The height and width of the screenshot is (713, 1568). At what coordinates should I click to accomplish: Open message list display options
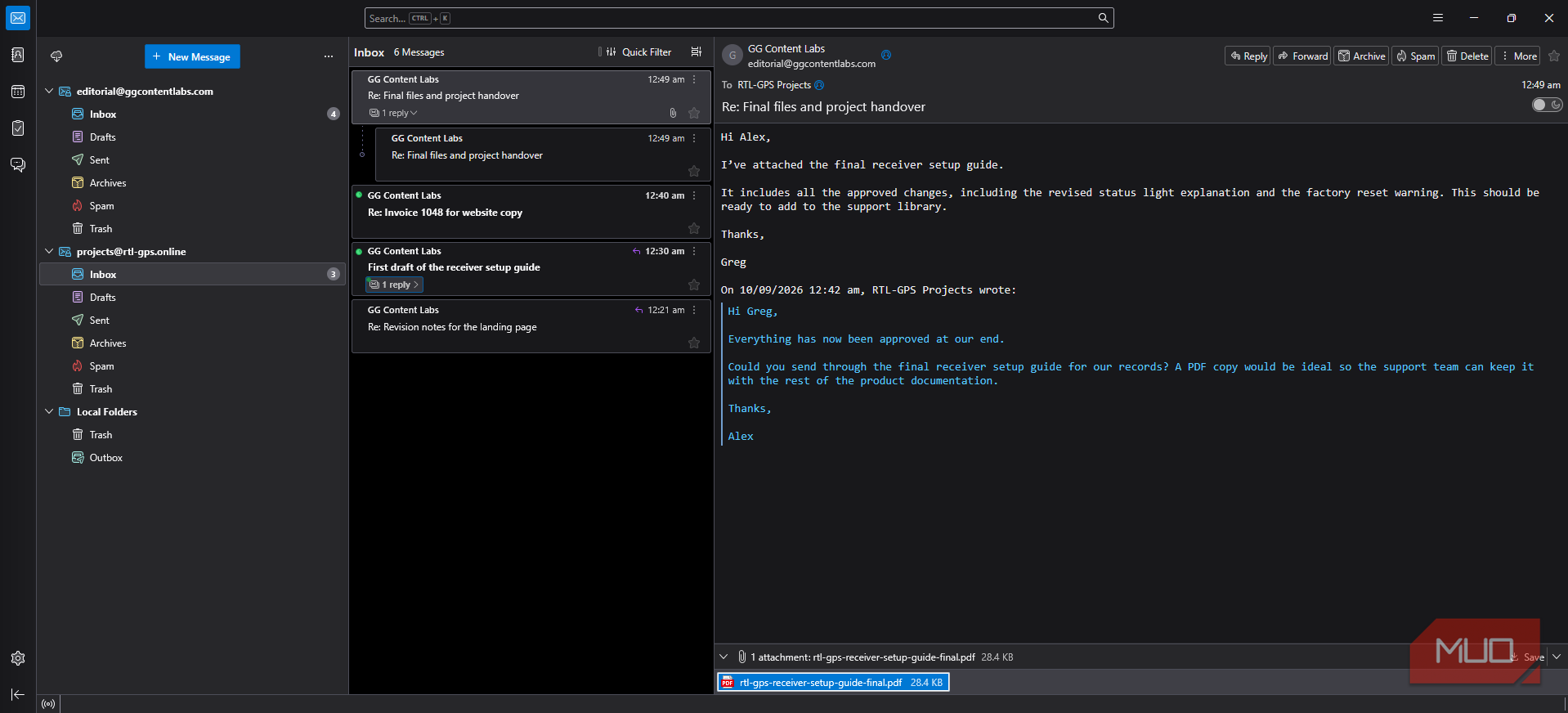coord(697,52)
